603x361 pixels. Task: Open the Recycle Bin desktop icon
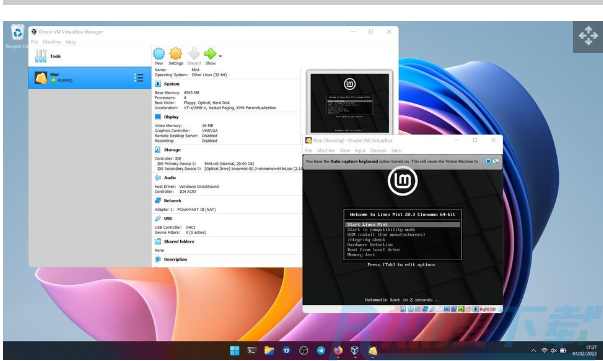pos(17,36)
